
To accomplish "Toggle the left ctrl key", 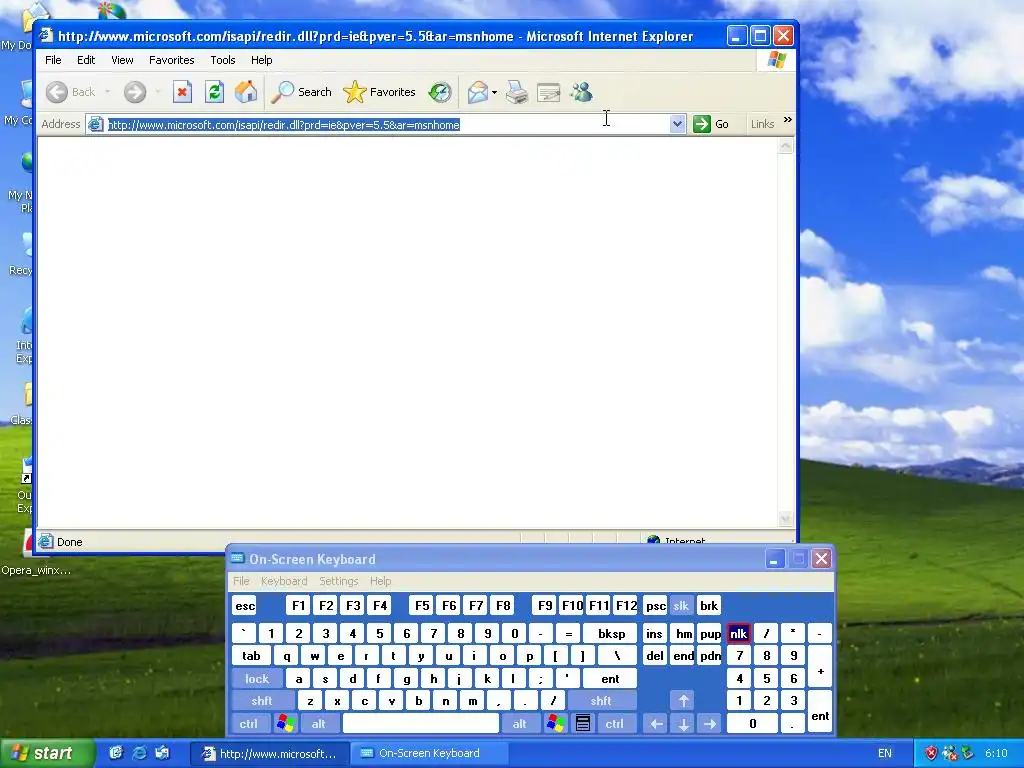I will pos(249,723).
